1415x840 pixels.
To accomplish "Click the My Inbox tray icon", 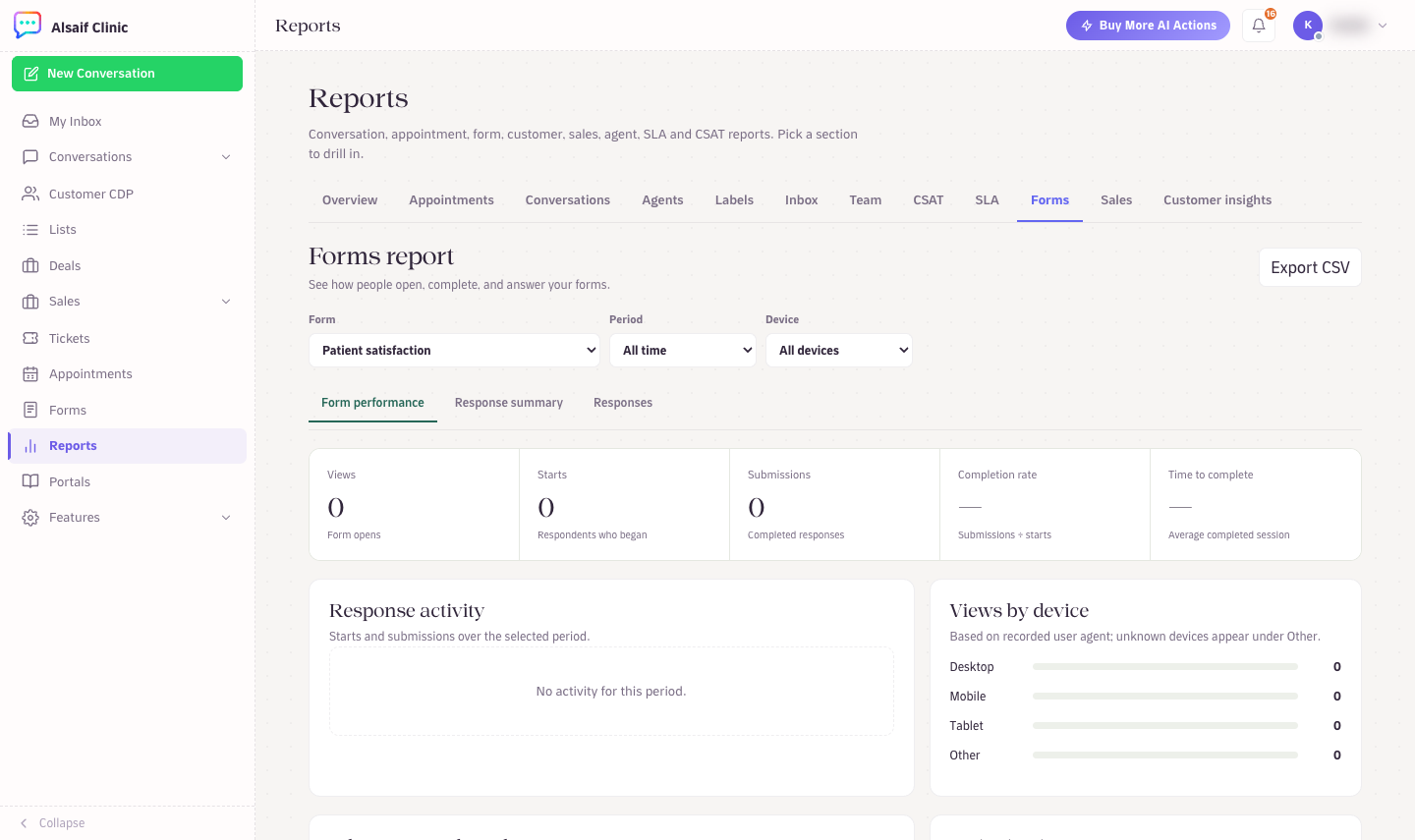I will (30, 121).
